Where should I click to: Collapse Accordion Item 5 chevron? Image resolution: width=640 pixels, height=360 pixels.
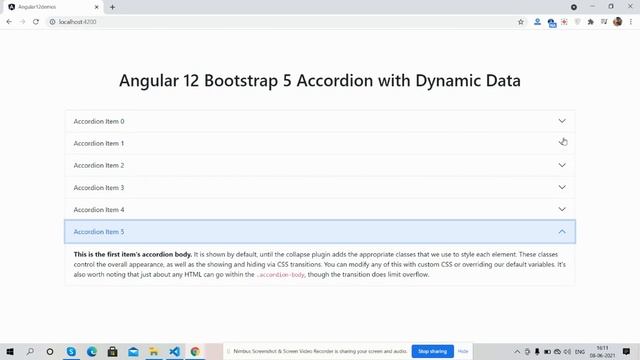(562, 231)
